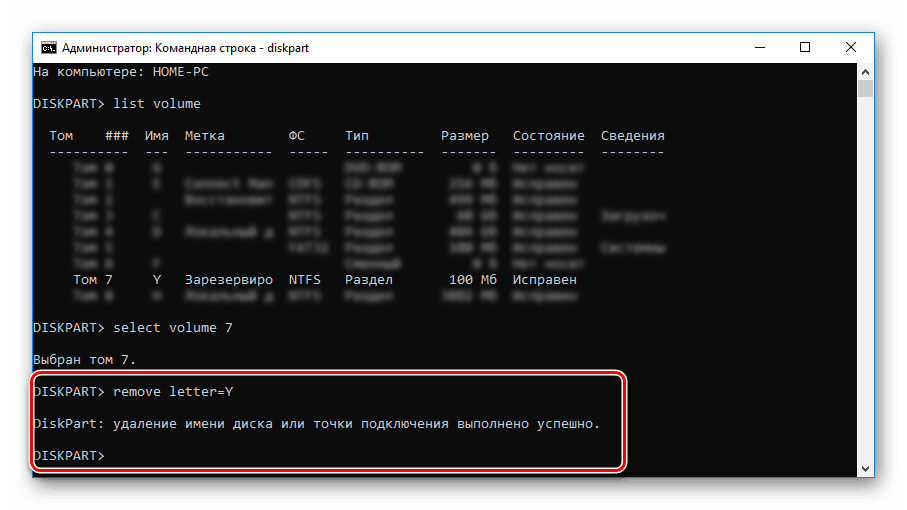Click the label 'Зарезервиро' in the table
The height and width of the screenshot is (510, 907).
pos(228,280)
